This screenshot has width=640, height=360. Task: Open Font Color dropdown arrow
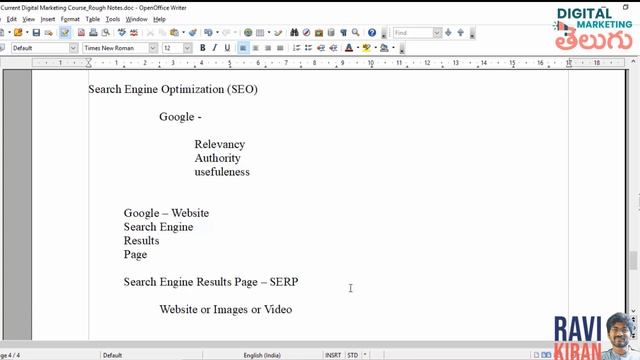click(358, 48)
